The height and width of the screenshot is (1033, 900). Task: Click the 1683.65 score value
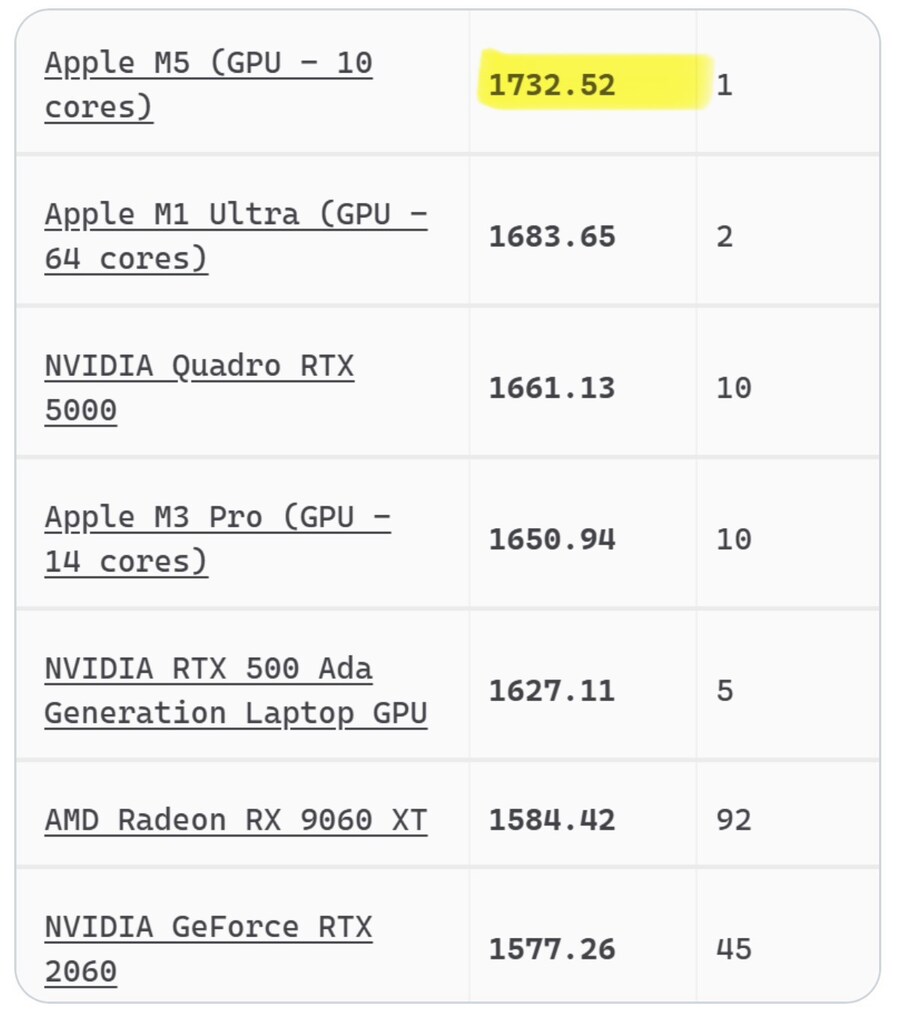coord(552,237)
